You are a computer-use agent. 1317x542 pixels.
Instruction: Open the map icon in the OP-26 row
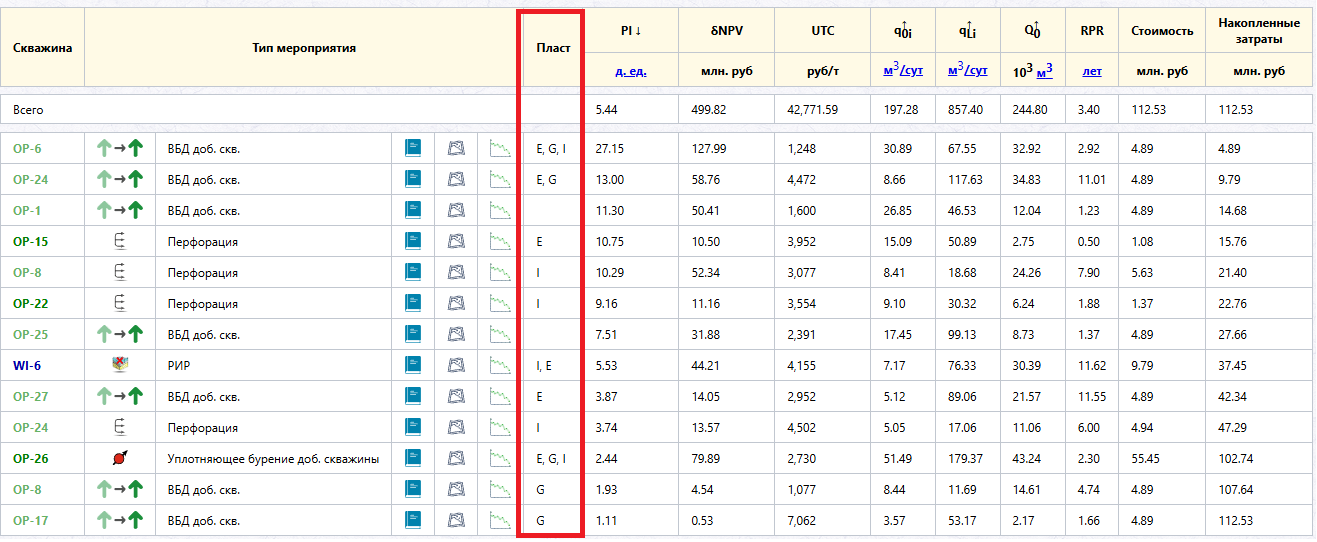[456, 458]
